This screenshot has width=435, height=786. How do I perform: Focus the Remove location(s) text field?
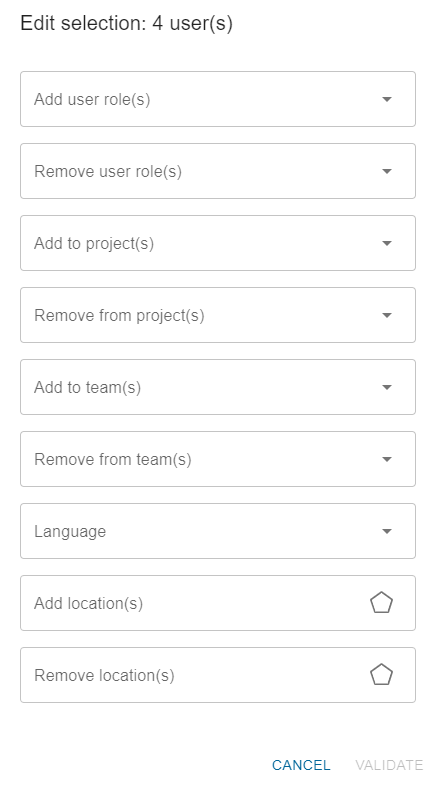(218, 675)
